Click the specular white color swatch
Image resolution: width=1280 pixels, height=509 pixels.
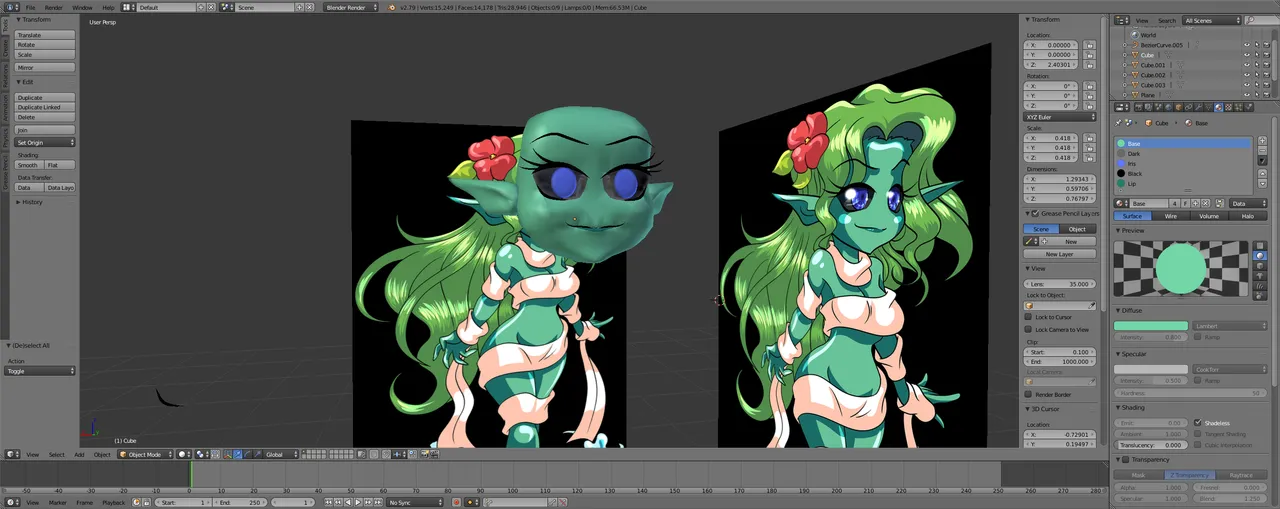pos(1151,369)
